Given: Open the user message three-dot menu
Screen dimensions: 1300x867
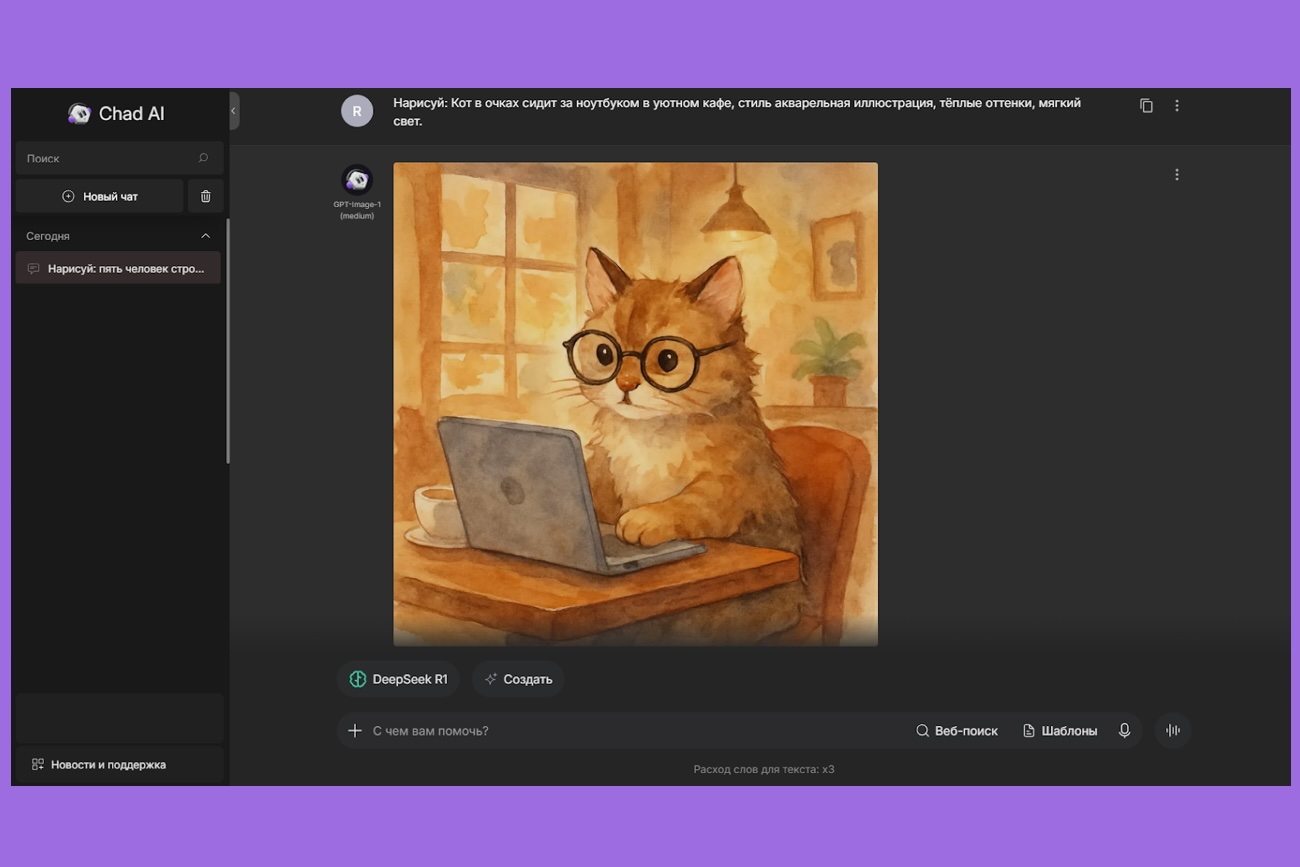Looking at the screenshot, I should click(1177, 106).
